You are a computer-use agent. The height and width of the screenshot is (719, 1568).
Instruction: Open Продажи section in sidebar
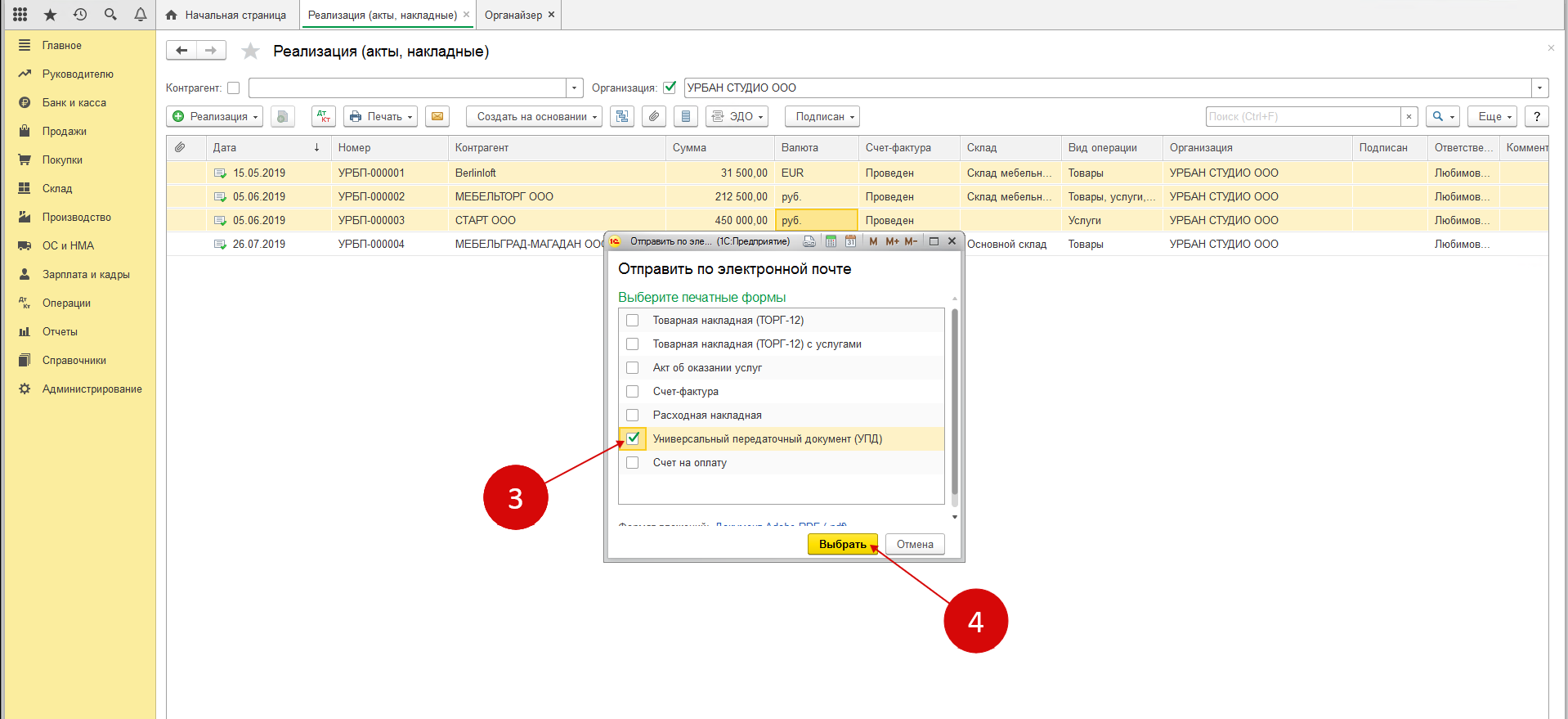[x=65, y=131]
